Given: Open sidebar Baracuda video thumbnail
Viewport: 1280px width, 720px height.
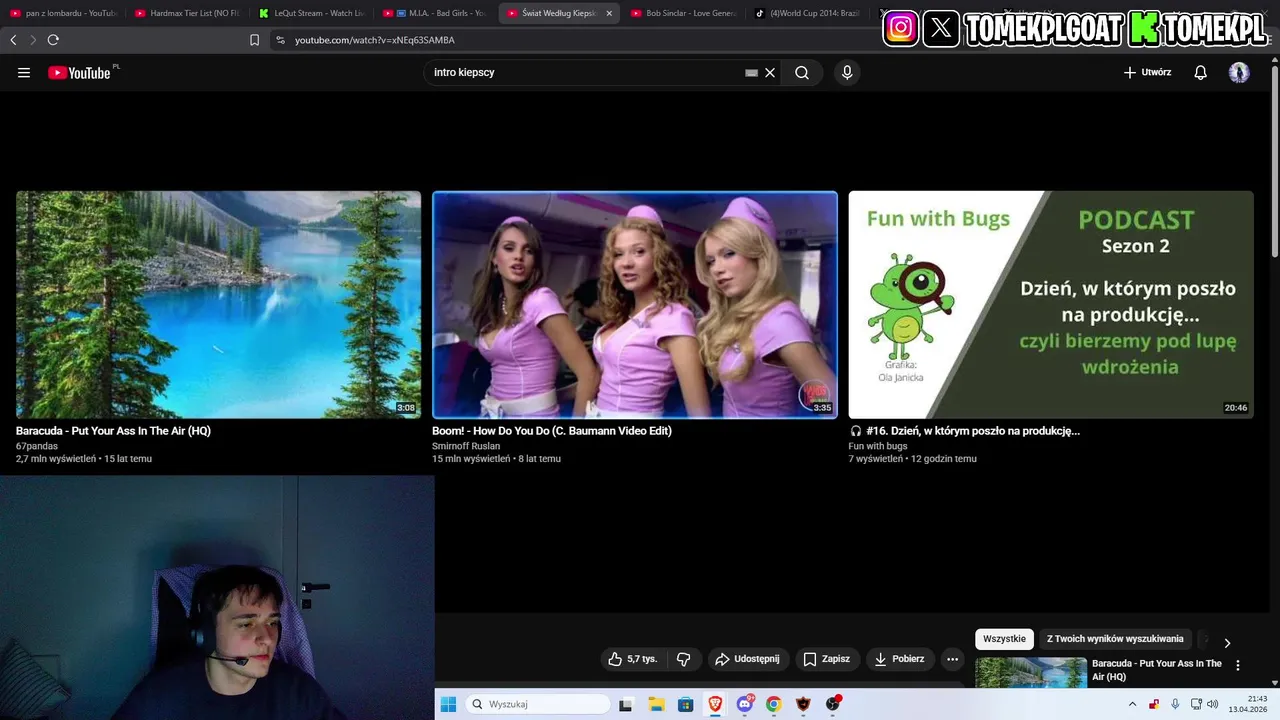Looking at the screenshot, I should click(x=1031, y=672).
